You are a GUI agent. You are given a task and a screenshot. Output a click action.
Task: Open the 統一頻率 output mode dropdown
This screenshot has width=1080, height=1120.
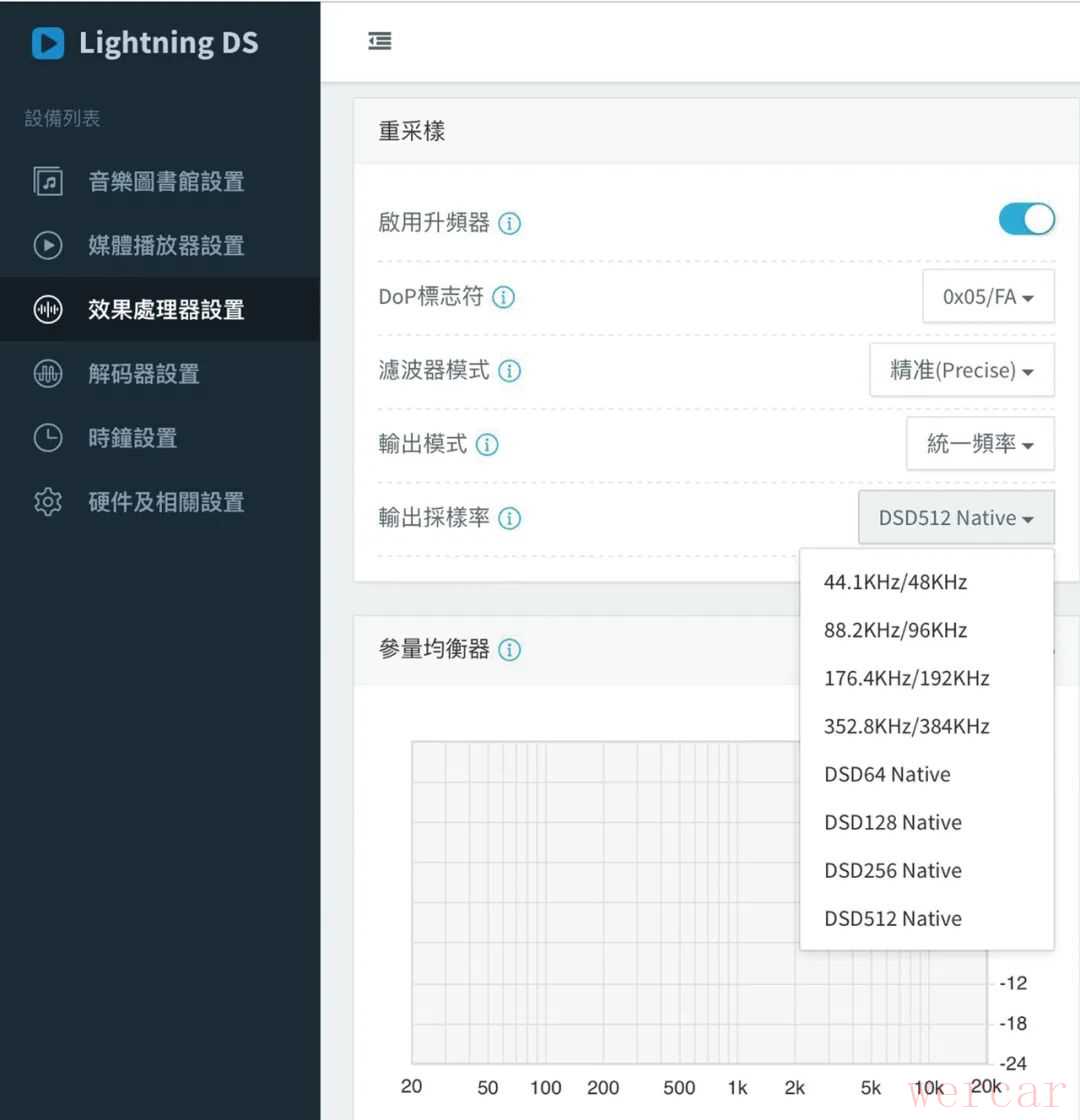coord(979,444)
